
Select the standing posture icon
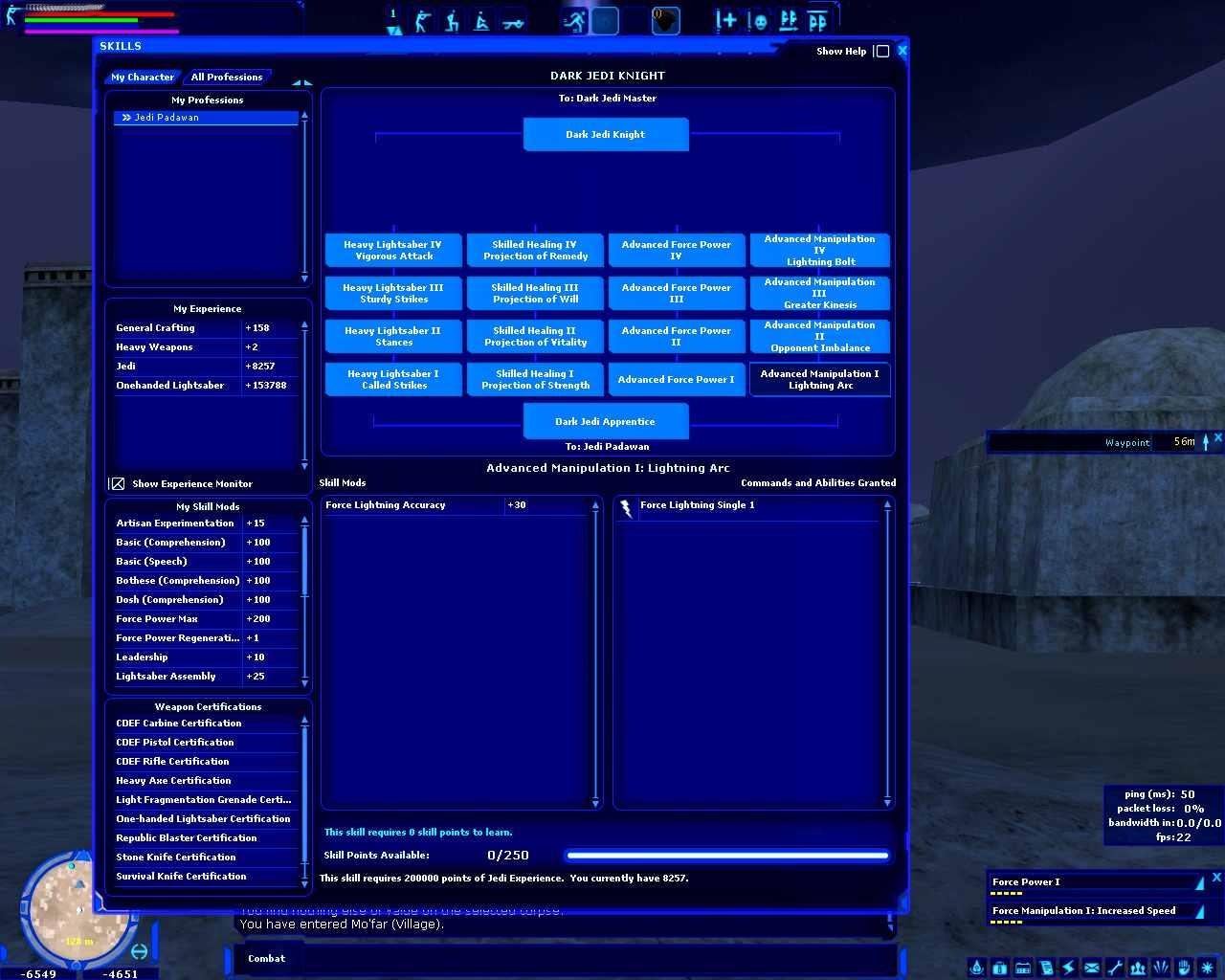pyautogui.click(x=422, y=20)
